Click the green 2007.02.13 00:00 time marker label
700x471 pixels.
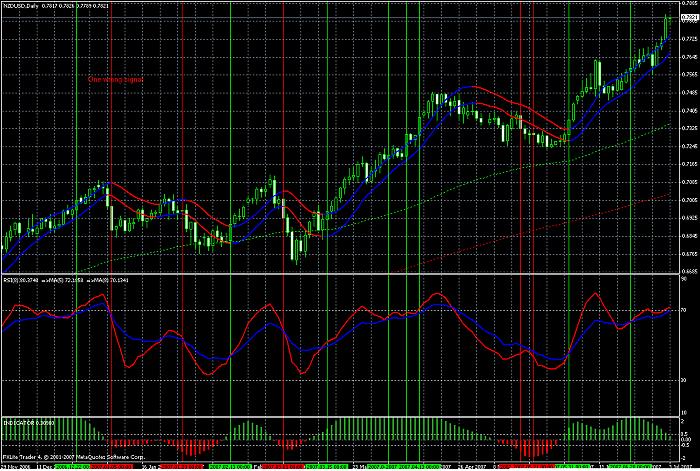pyautogui.click(x=231, y=467)
